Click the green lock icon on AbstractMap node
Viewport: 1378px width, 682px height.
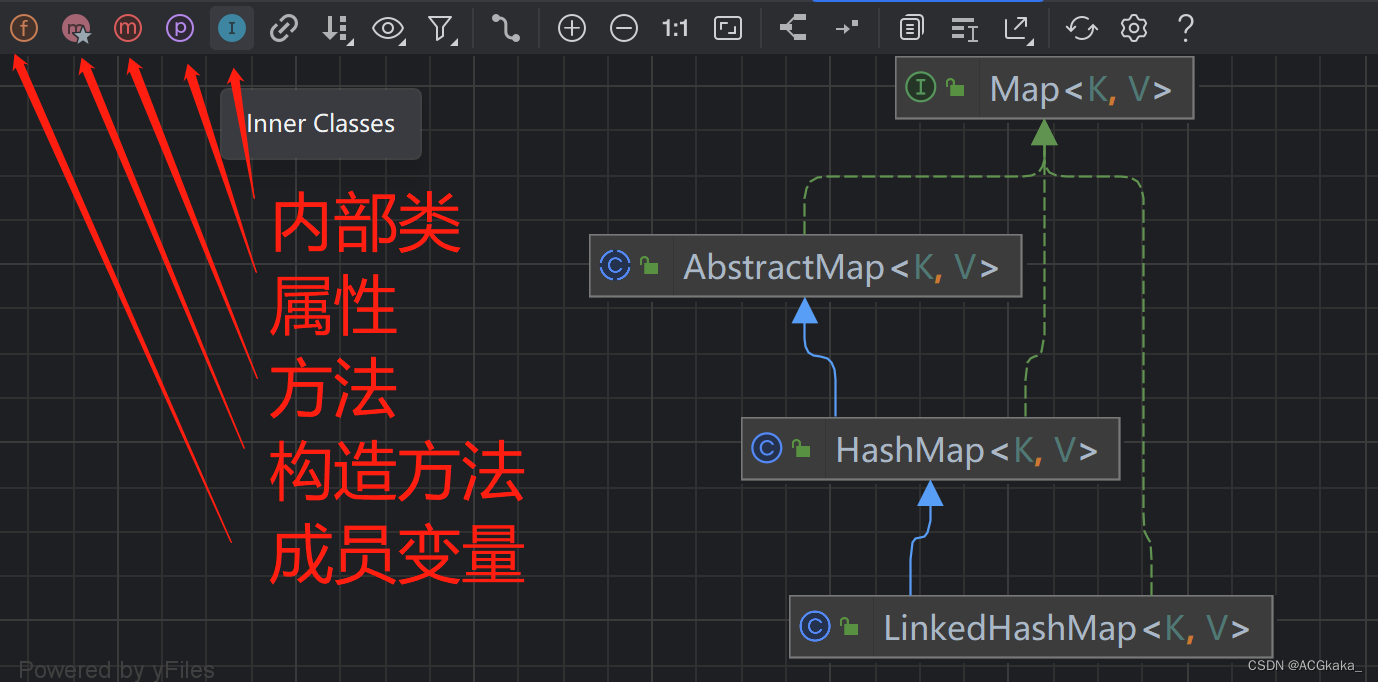[649, 266]
